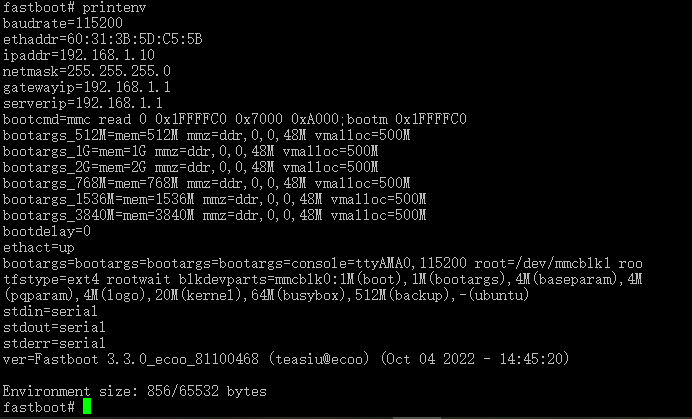Viewport: 692px width, 419px height.
Task: Click the Environment size text
Action: coord(135,391)
